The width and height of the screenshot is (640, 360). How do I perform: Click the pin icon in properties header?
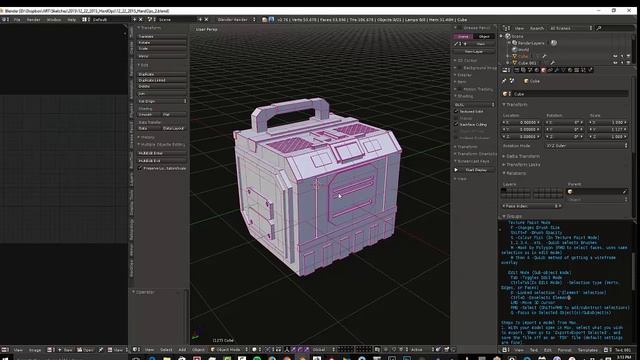504,81
